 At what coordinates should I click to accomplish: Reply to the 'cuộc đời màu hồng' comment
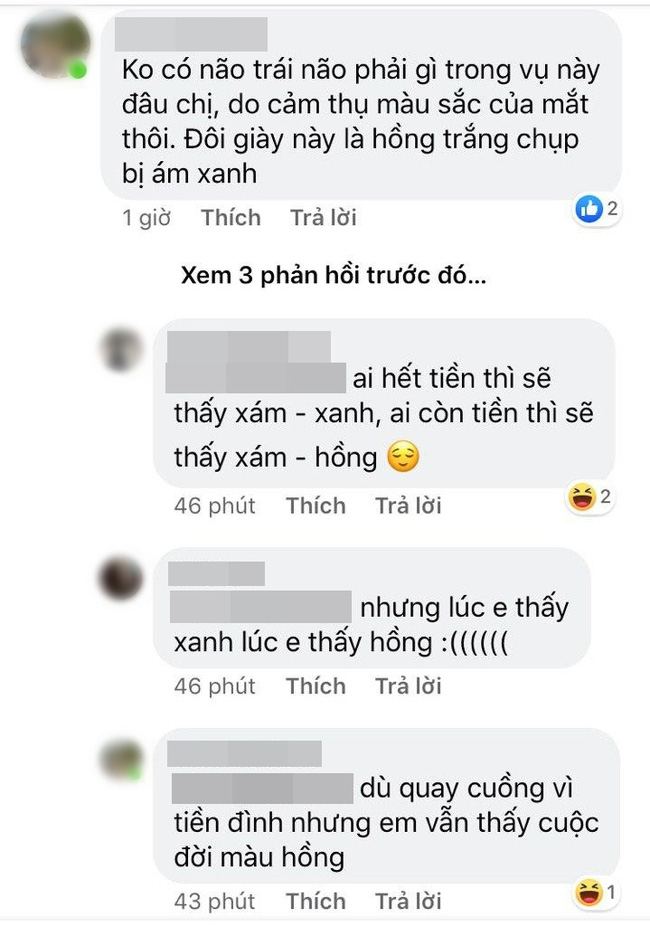[x=409, y=901]
